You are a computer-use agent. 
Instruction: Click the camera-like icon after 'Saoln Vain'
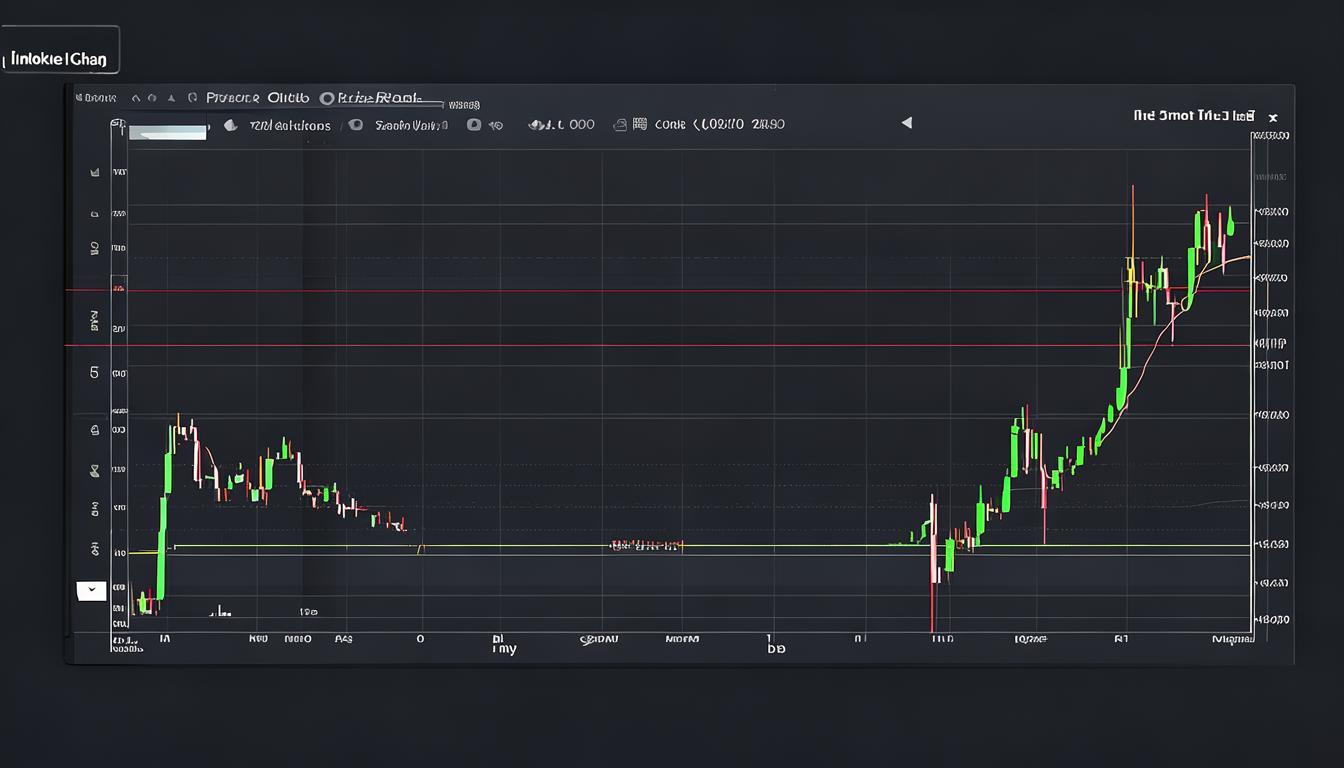coord(474,125)
